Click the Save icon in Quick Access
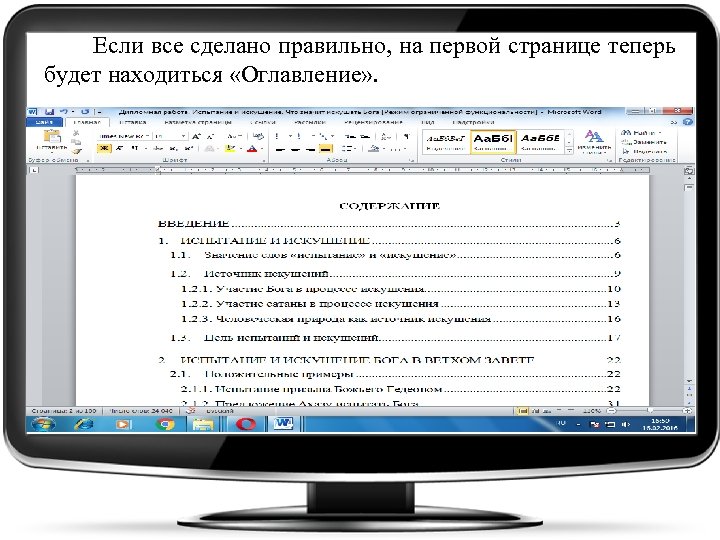The image size is (720, 540). [x=50, y=112]
